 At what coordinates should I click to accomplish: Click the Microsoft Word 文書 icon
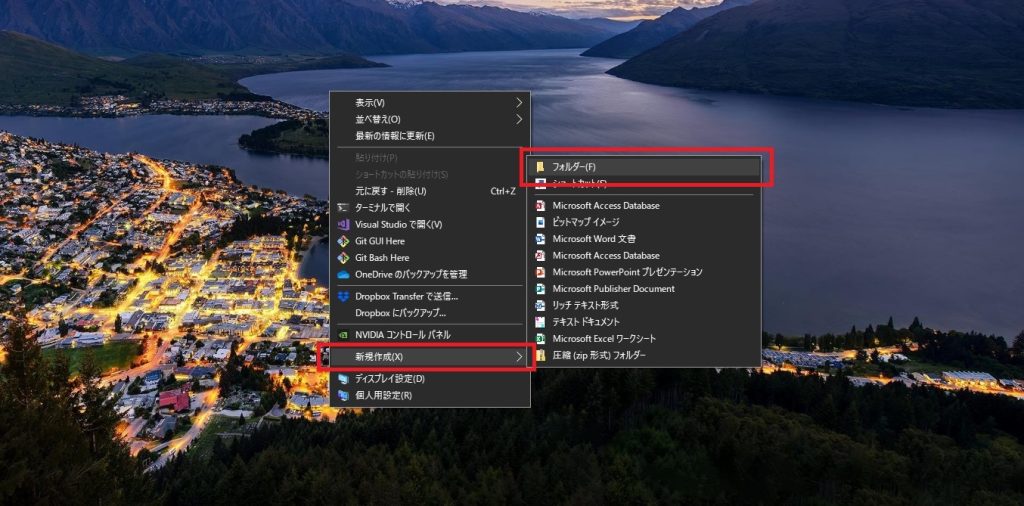click(x=540, y=239)
